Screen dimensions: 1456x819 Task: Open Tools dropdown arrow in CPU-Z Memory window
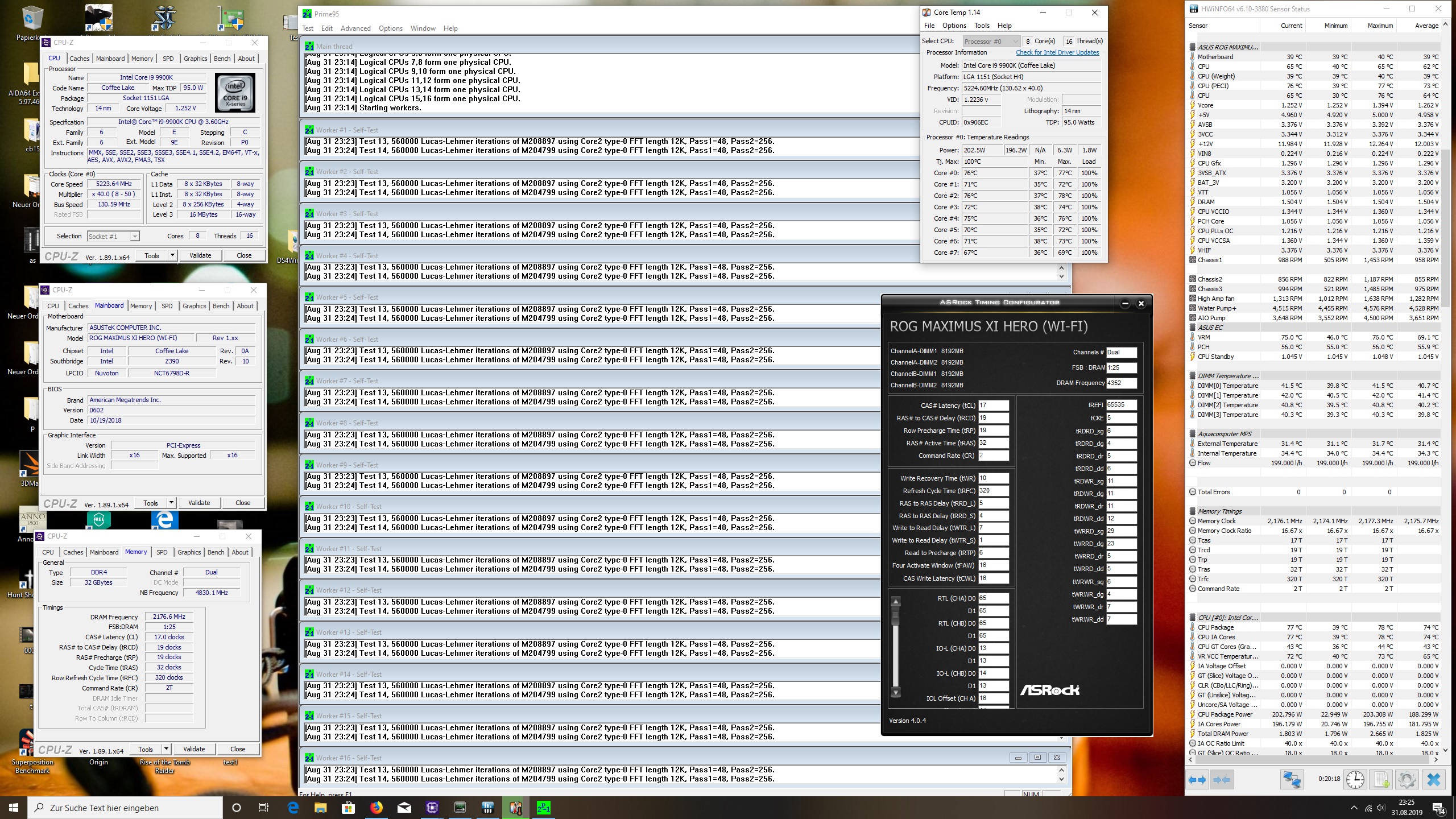[x=166, y=749]
